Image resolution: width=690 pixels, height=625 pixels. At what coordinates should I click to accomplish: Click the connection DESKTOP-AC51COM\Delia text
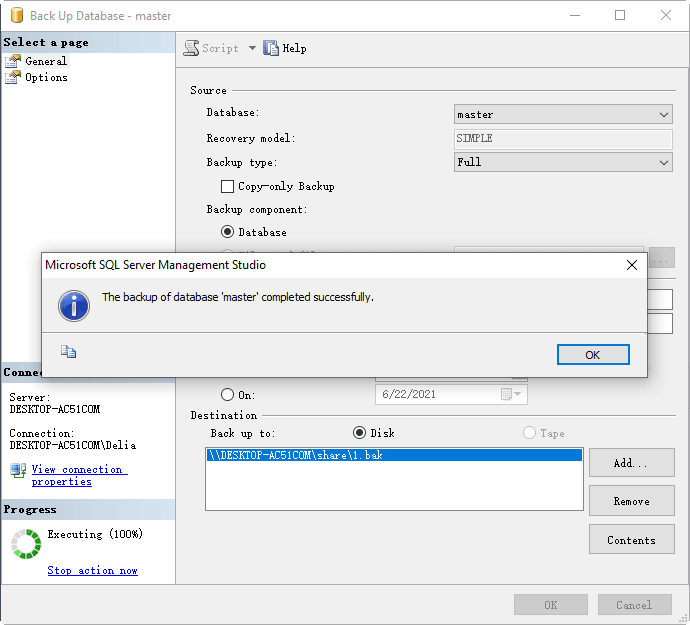tap(73, 445)
